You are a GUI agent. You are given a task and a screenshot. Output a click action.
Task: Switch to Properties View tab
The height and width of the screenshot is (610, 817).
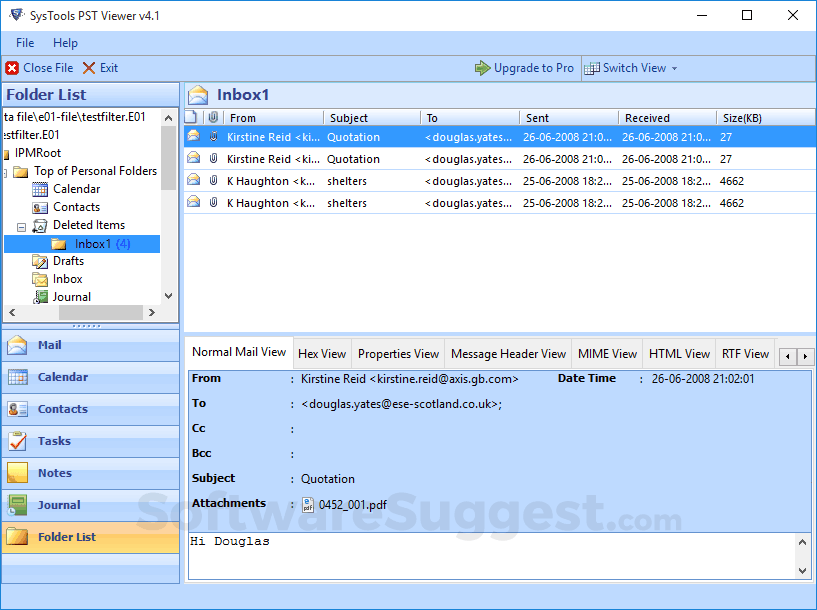point(398,354)
